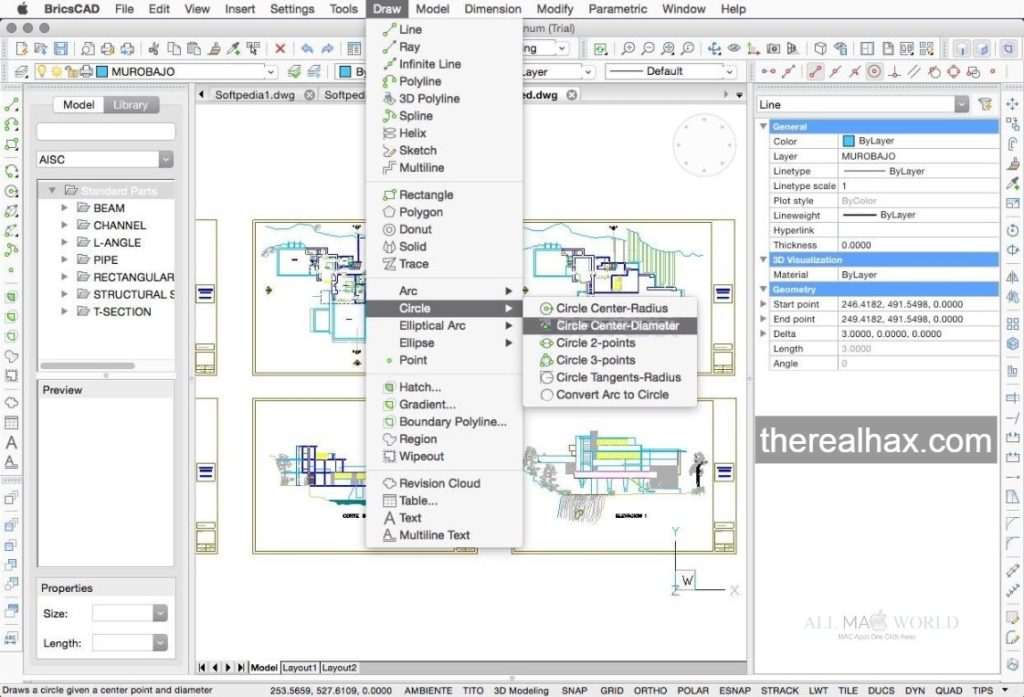The height and width of the screenshot is (697, 1024).
Task: Click the table icon on left toolbar
Action: click(11, 423)
